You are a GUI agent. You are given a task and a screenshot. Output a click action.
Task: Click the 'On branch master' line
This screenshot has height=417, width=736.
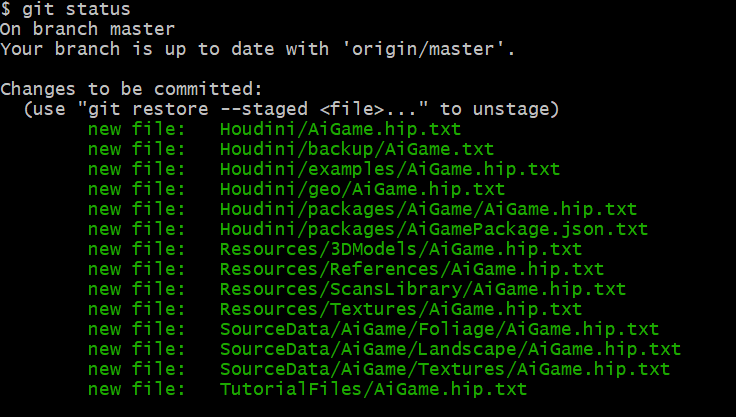coord(87,29)
